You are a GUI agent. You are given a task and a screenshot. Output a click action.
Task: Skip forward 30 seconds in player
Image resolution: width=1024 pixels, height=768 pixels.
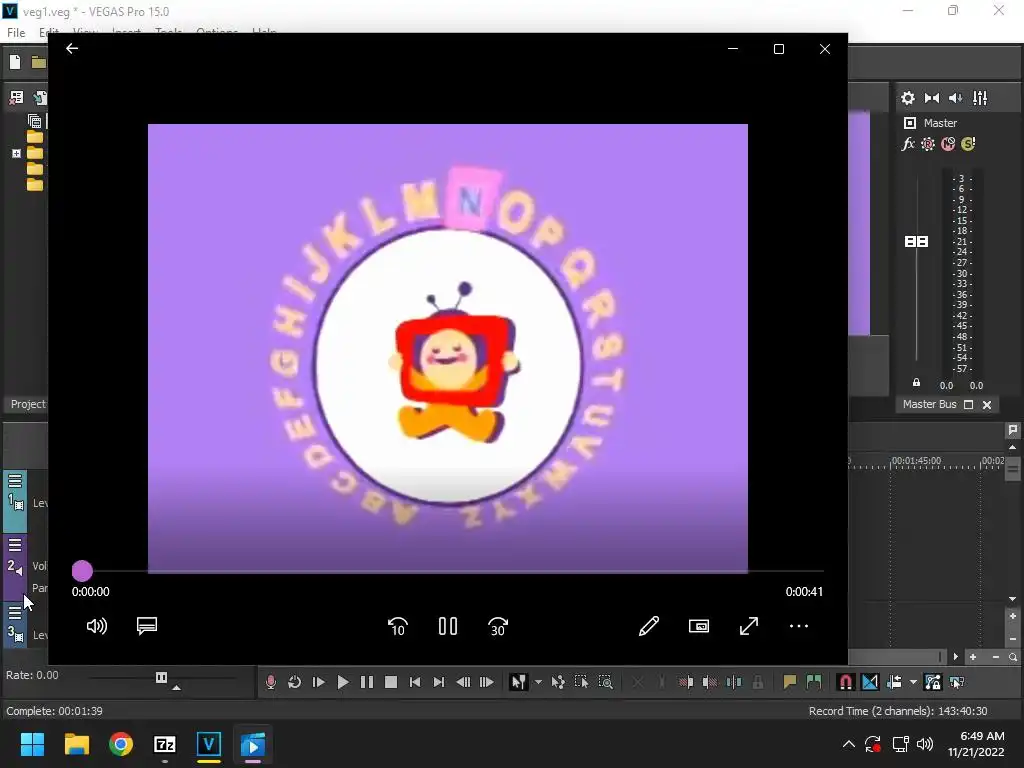[498, 626]
